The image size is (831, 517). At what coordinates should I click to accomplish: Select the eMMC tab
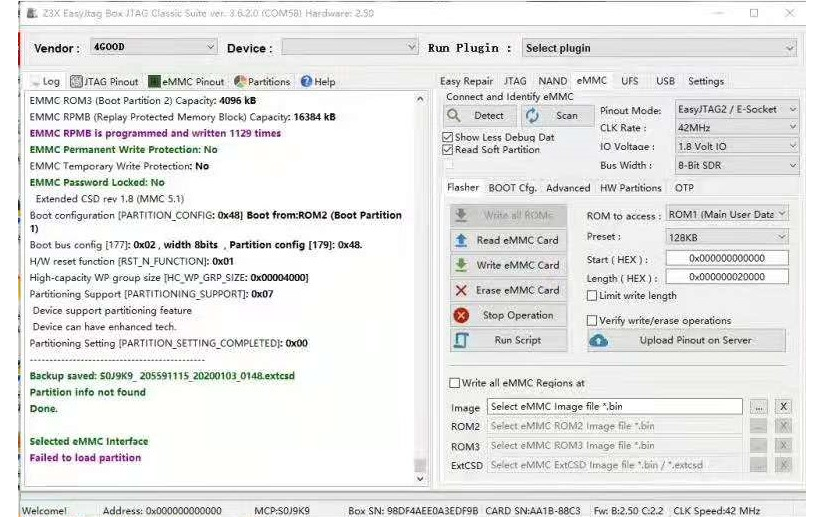(591, 81)
